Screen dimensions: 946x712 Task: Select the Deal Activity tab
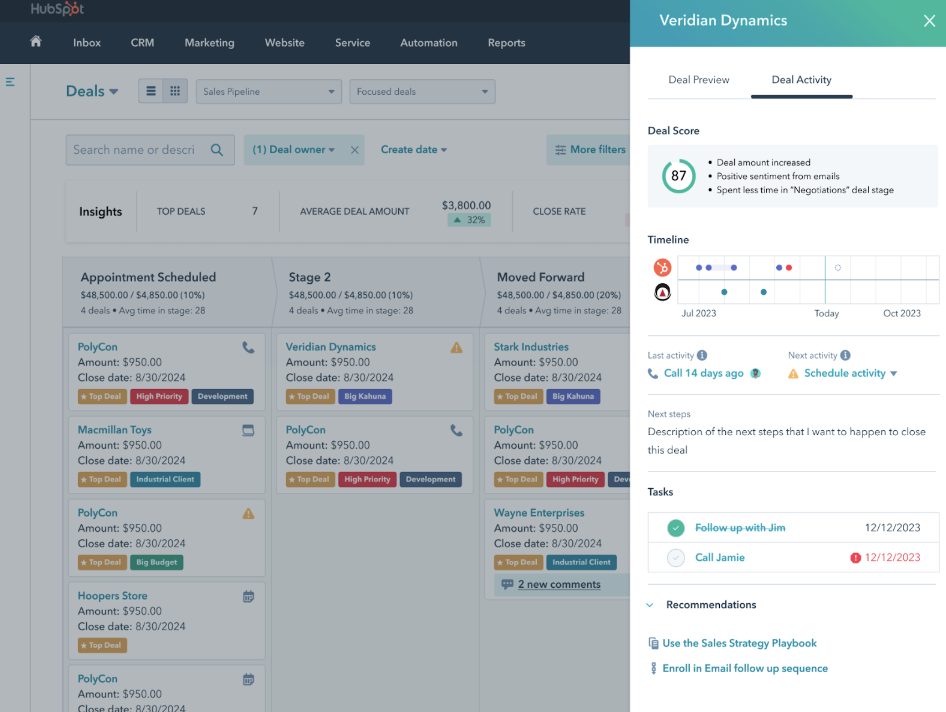coord(802,80)
